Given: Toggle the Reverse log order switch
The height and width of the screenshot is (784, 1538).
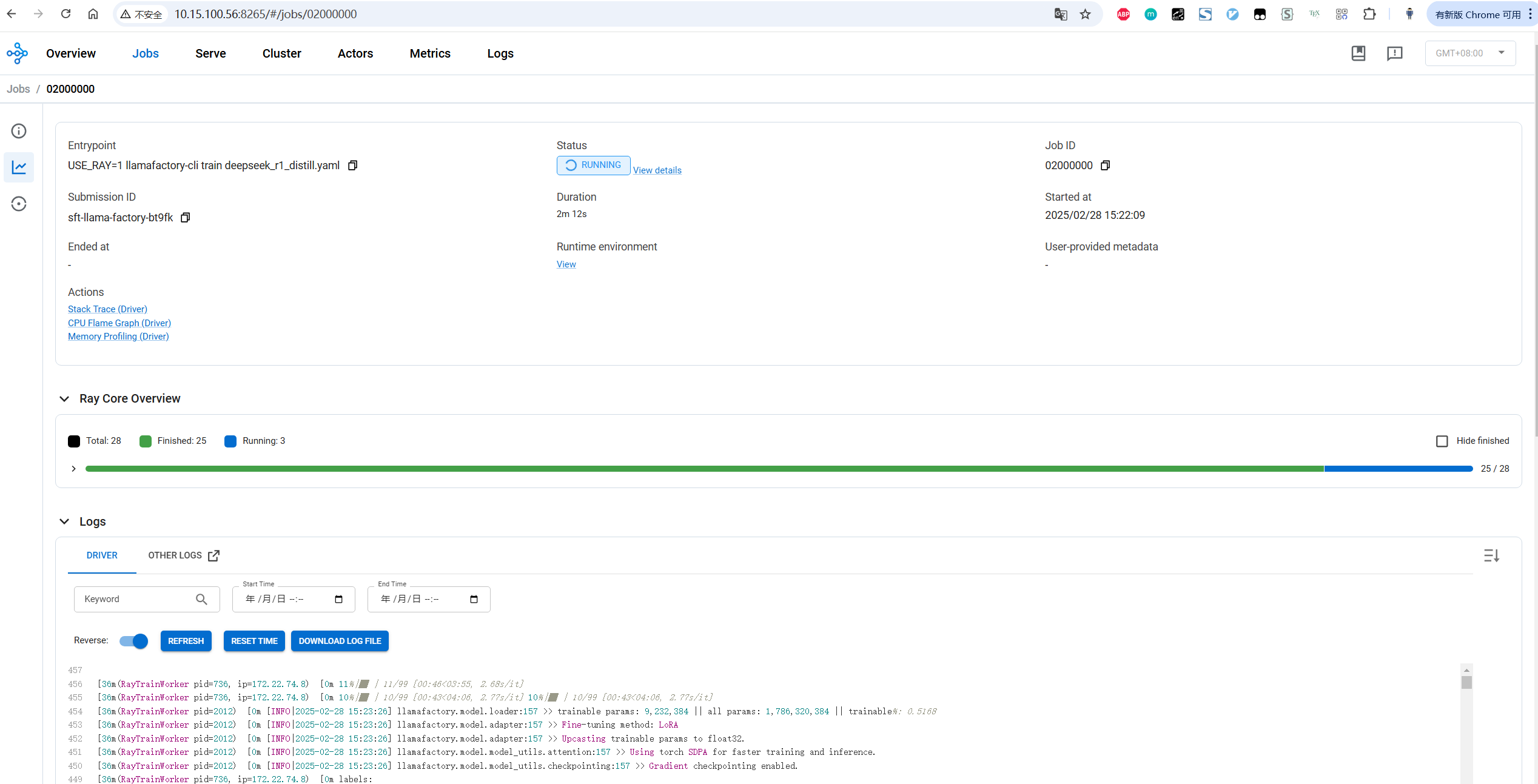Looking at the screenshot, I should 133,641.
